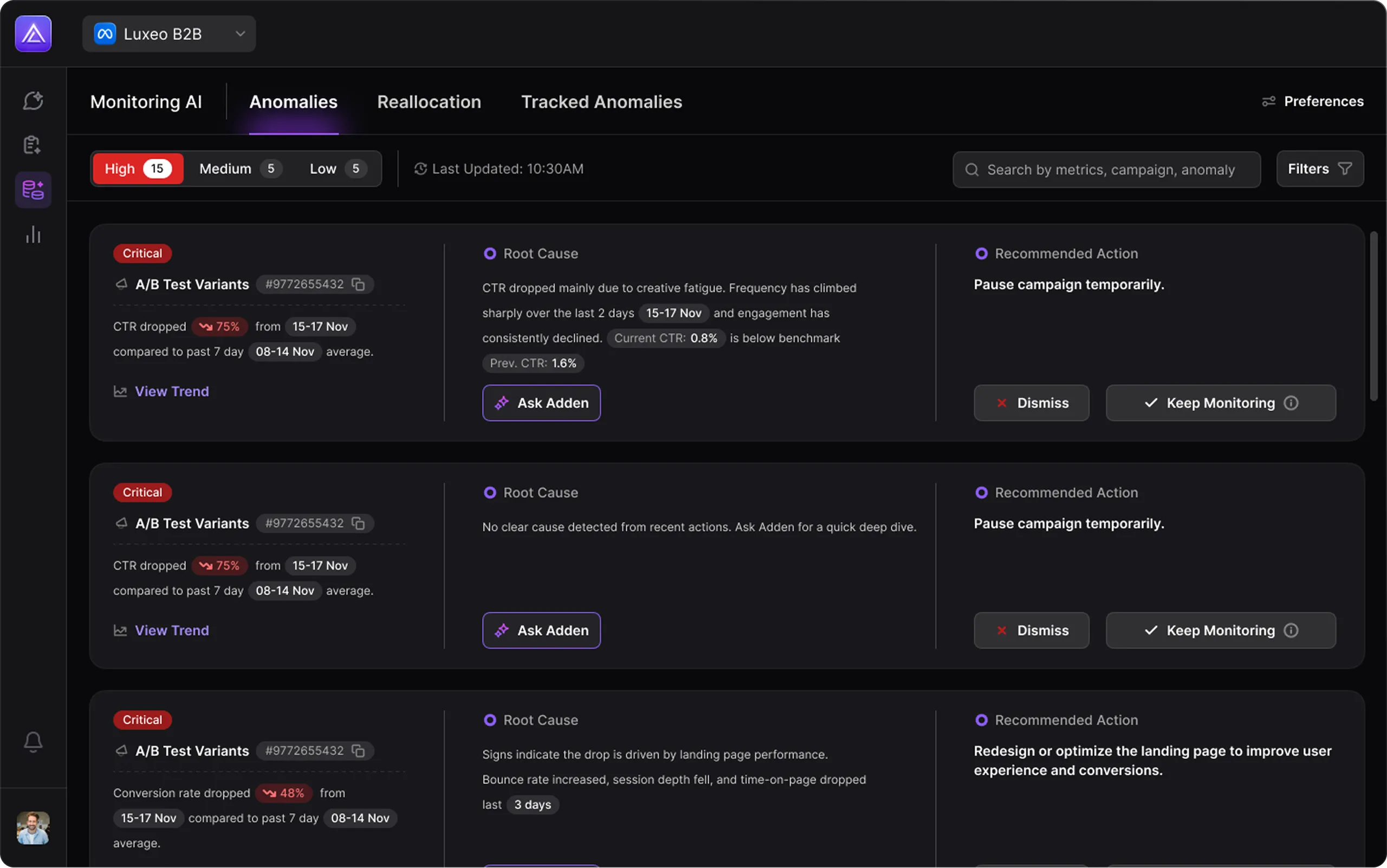Click the app logo icon at top-left
Image resolution: width=1387 pixels, height=868 pixels.
[33, 34]
